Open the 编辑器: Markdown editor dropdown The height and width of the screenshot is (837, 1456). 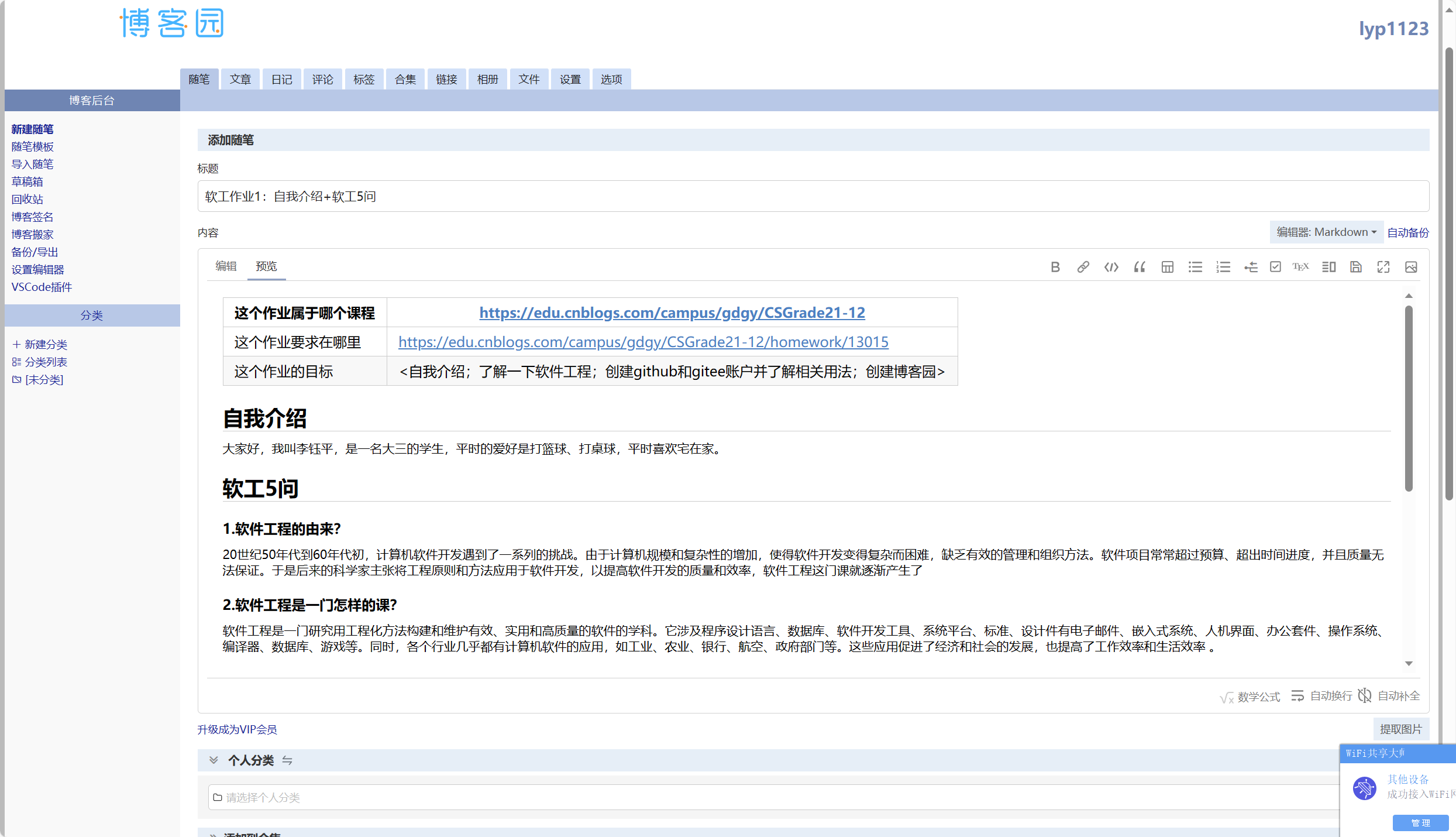coord(1326,232)
